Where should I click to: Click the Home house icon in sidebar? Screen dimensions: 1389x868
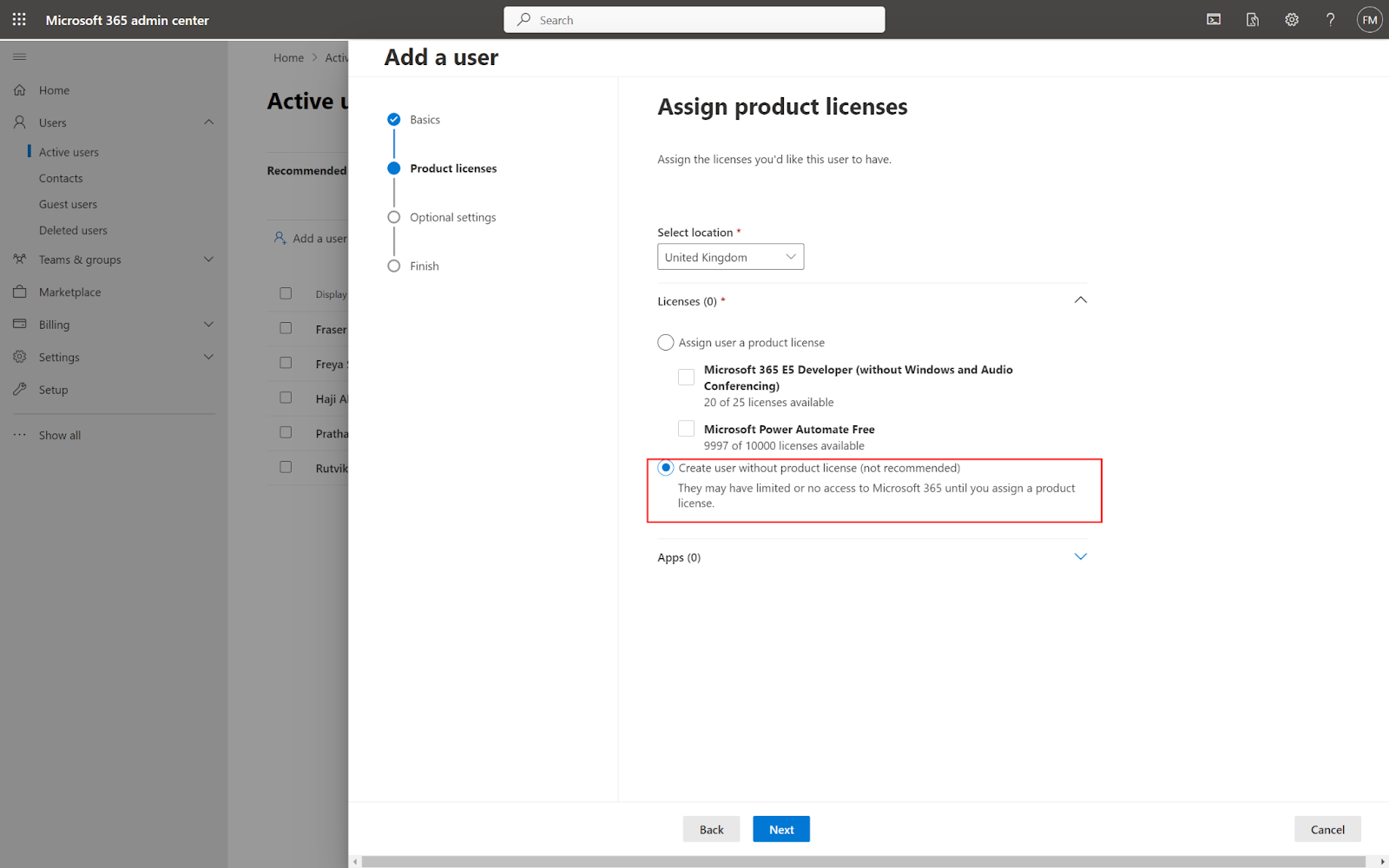tap(20, 89)
